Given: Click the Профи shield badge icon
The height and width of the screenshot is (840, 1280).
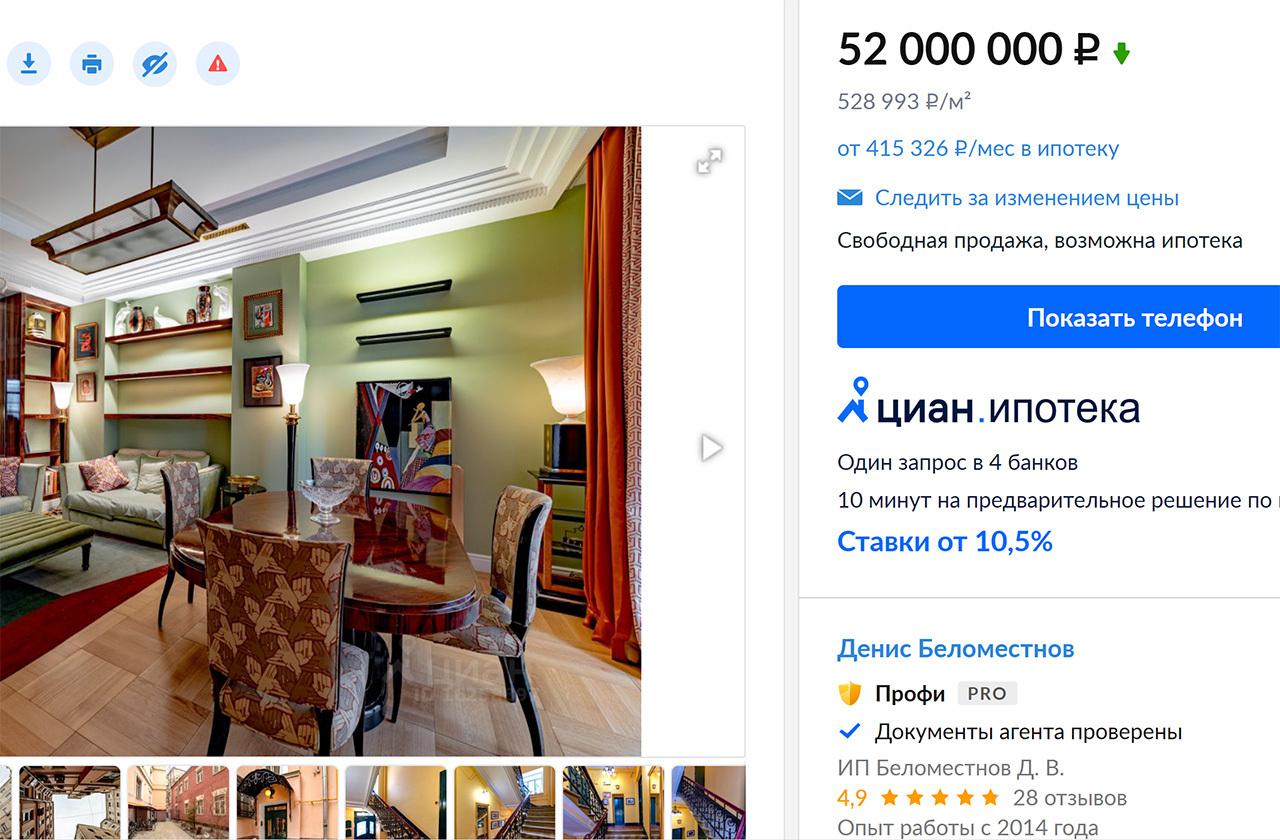Looking at the screenshot, I should tap(849, 693).
